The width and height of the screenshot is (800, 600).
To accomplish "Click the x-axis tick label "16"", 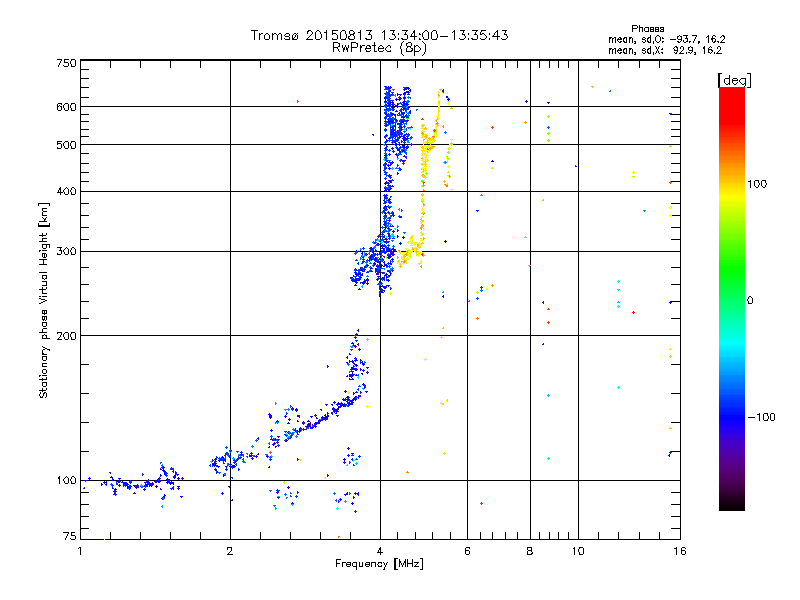I will (680, 551).
